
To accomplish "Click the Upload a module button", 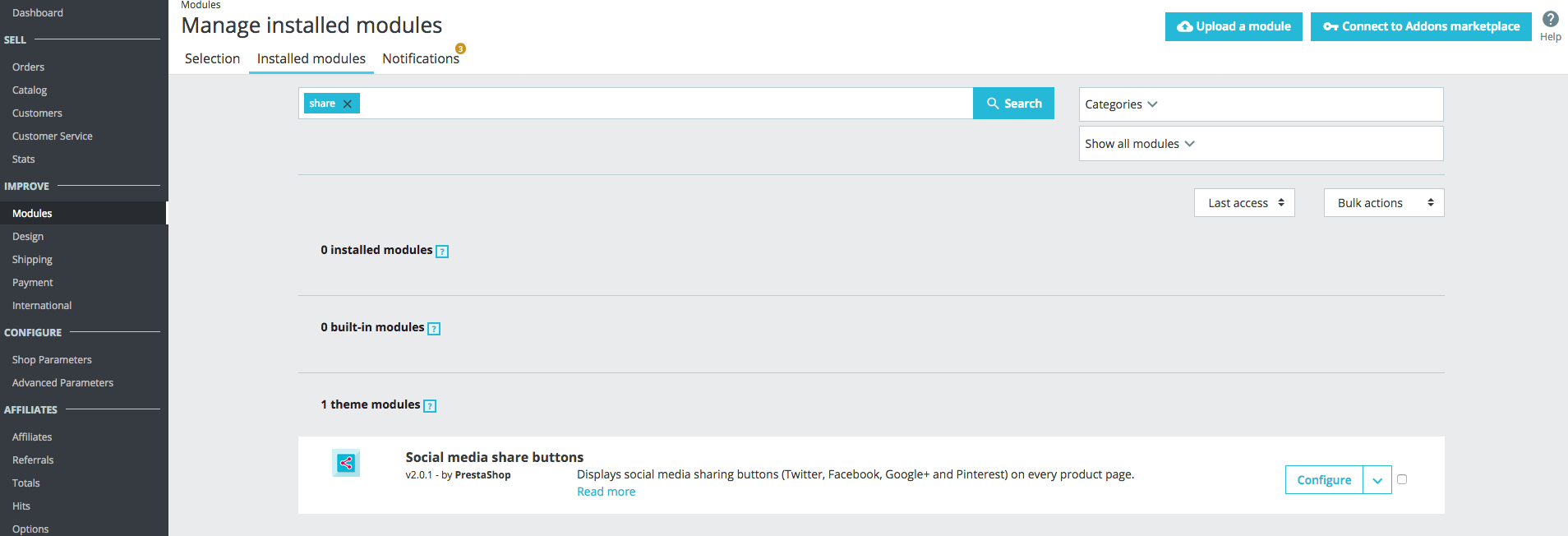I will (x=1234, y=26).
